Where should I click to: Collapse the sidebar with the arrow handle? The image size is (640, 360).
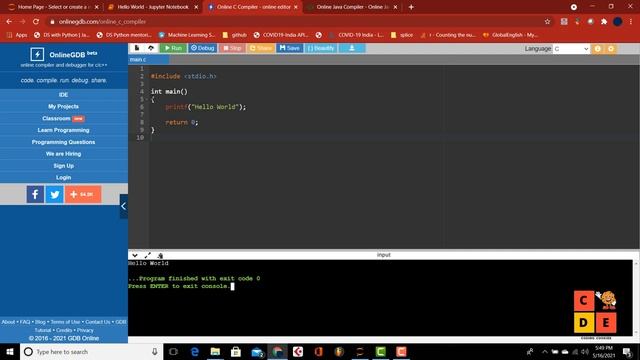(123, 206)
